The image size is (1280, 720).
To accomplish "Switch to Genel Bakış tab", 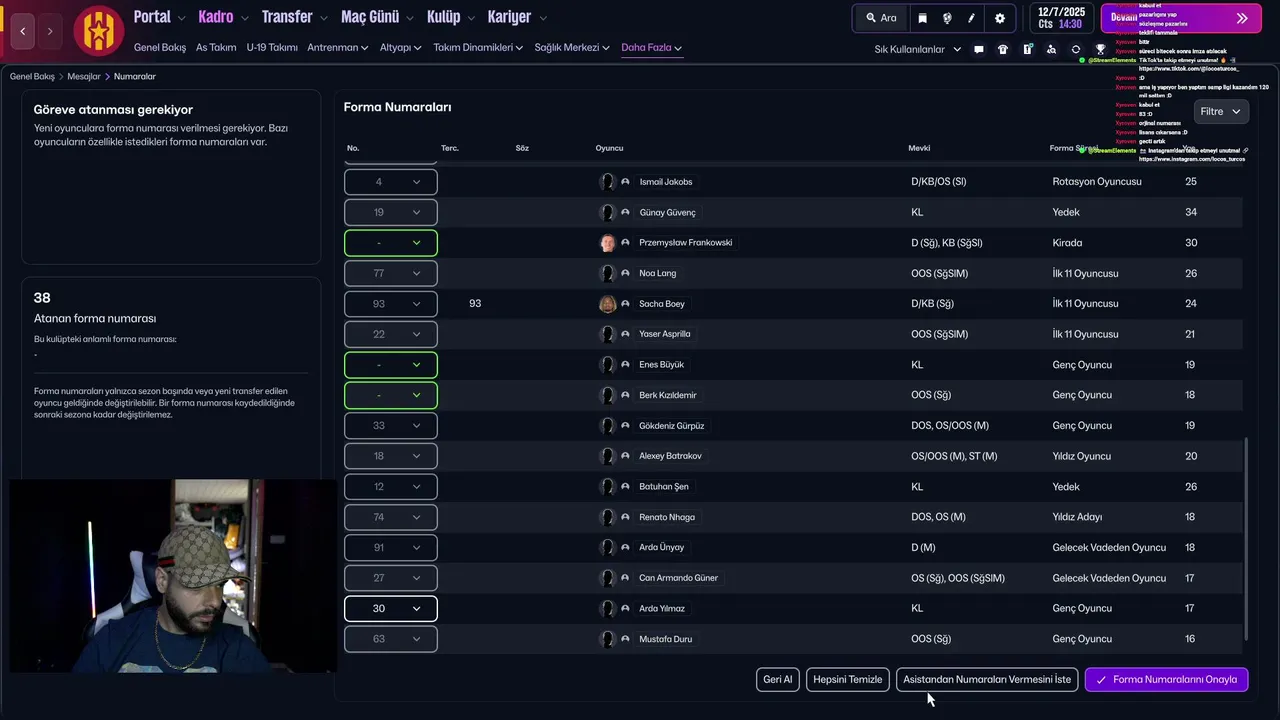I will (160, 47).
